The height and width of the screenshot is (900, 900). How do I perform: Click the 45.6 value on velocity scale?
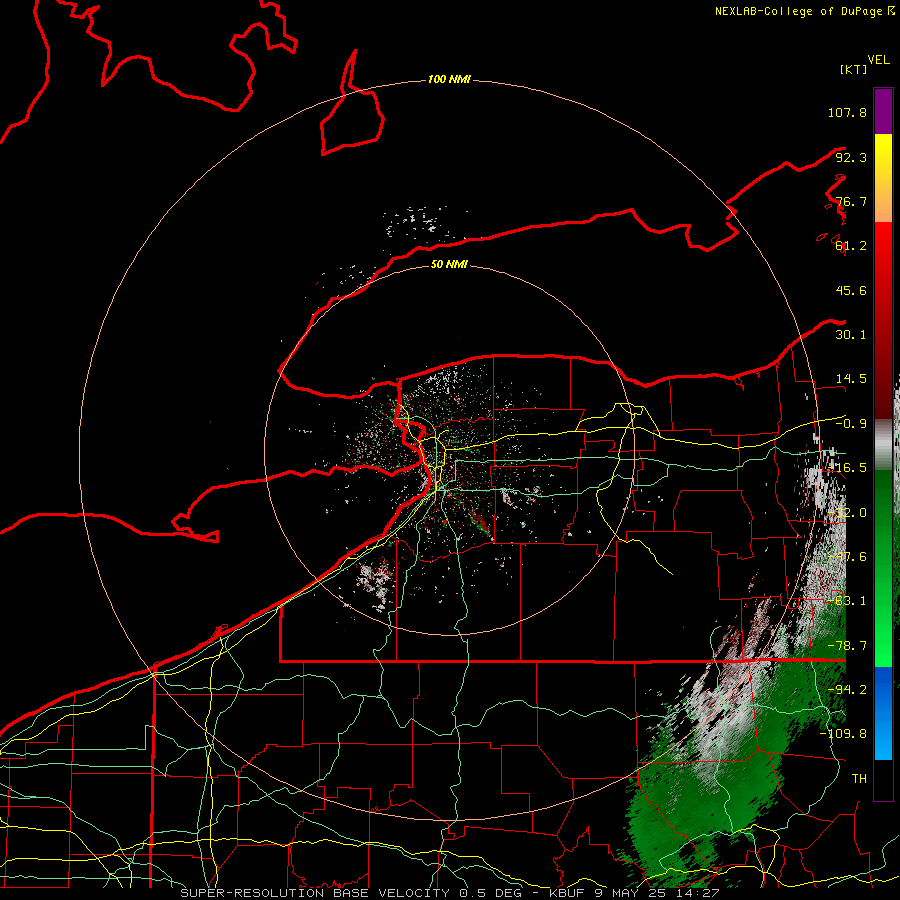pos(851,290)
